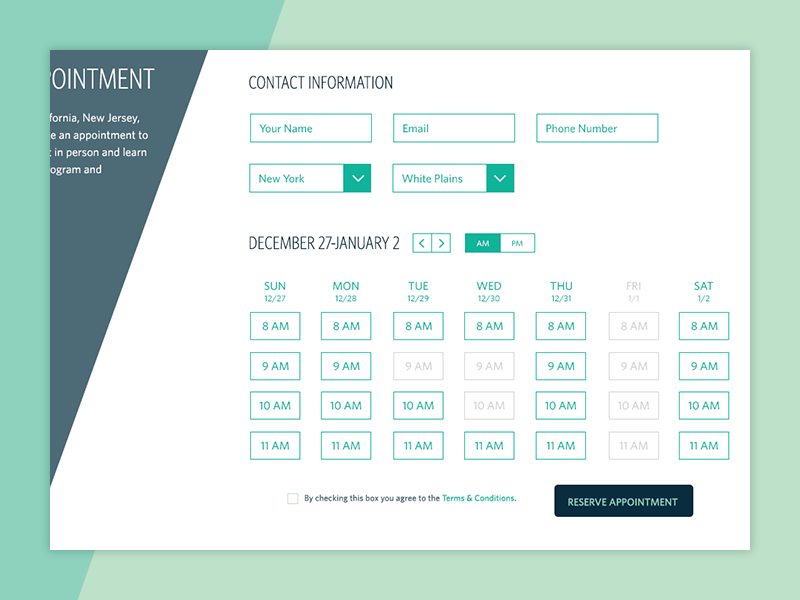Expand the White Plains city dropdown

(x=453, y=178)
